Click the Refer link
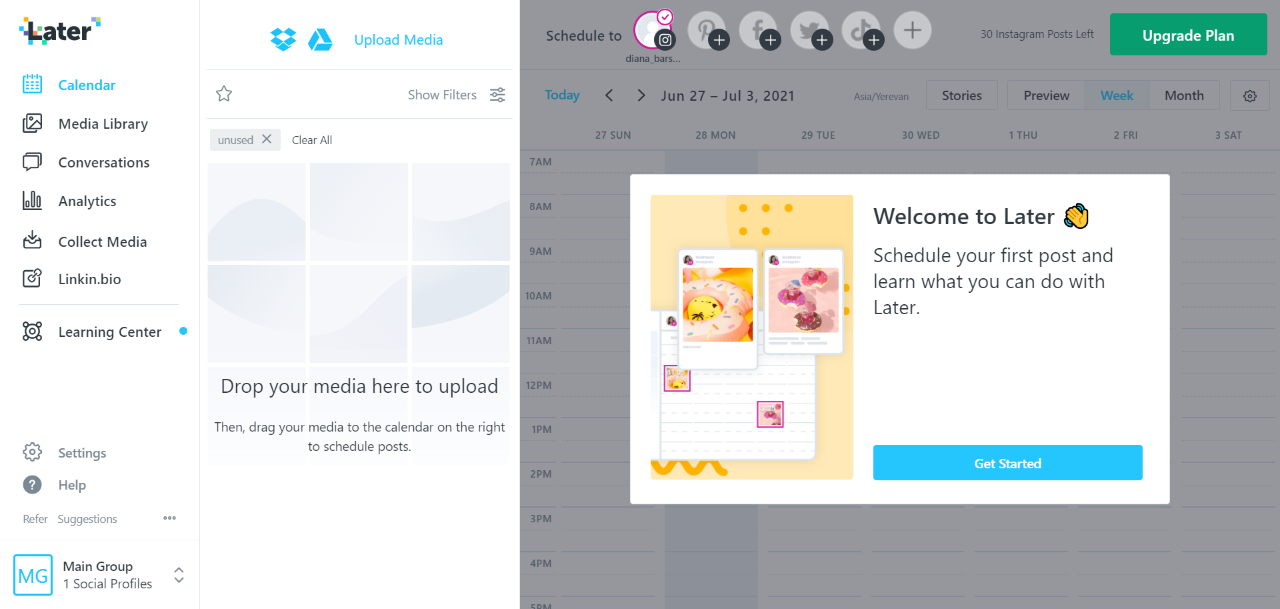This screenshot has width=1280, height=609. 35,519
